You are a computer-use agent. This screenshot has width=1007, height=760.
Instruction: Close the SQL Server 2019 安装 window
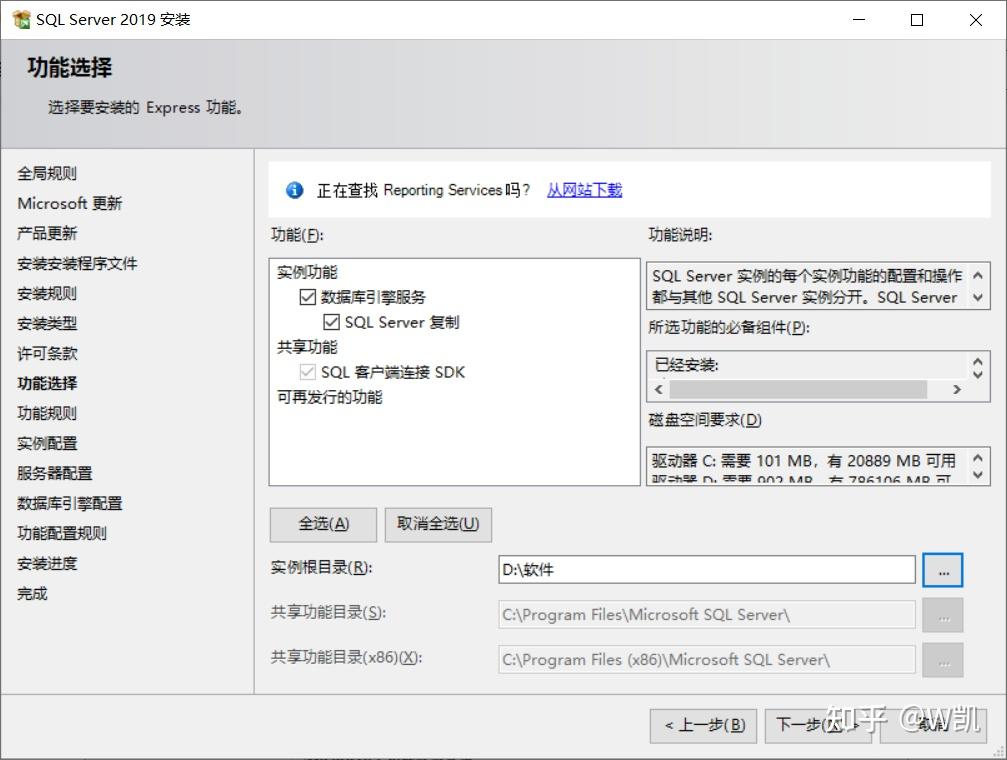pyautogui.click(x=976, y=20)
